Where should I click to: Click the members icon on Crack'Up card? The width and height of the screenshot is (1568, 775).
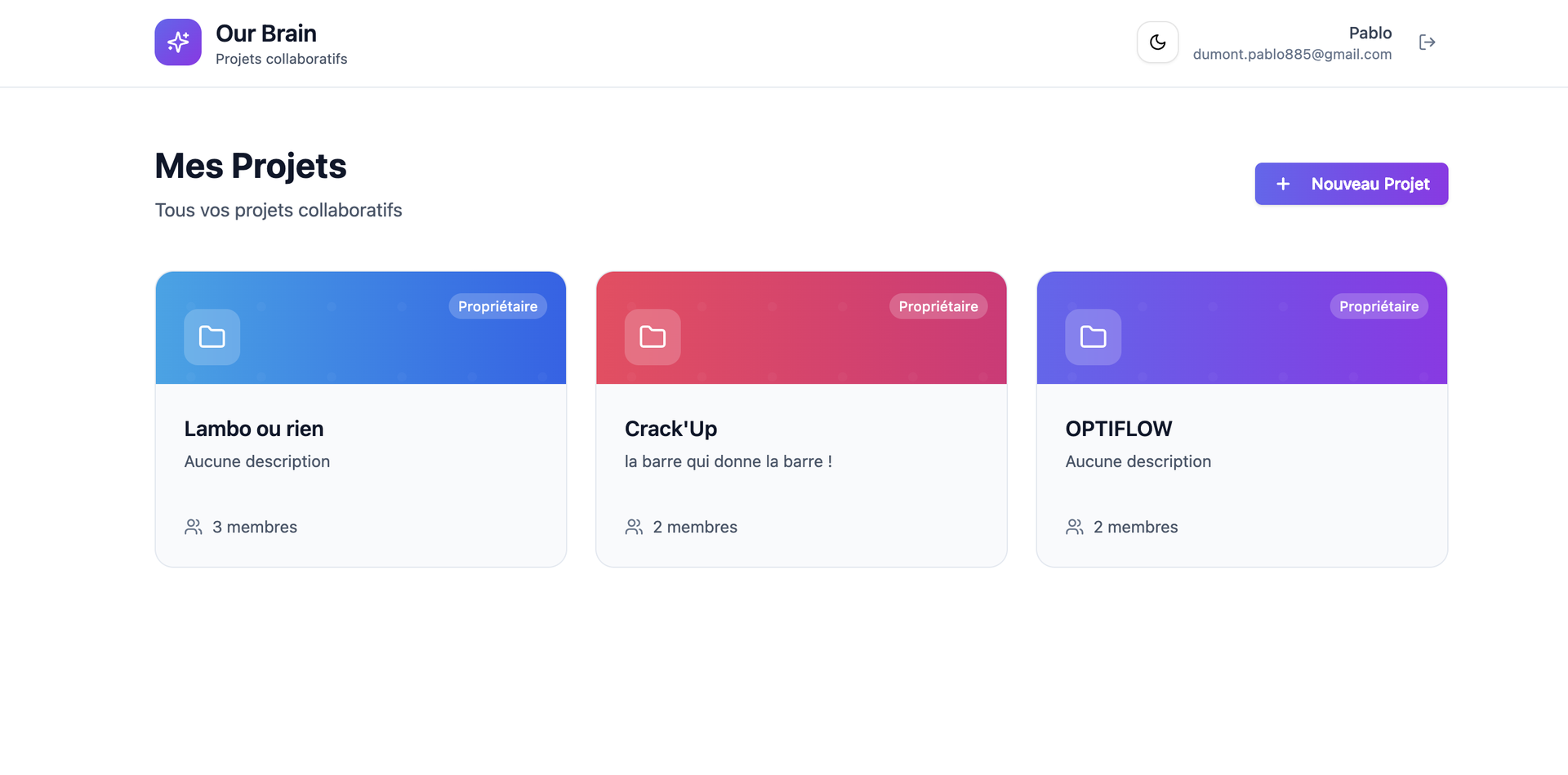(634, 527)
